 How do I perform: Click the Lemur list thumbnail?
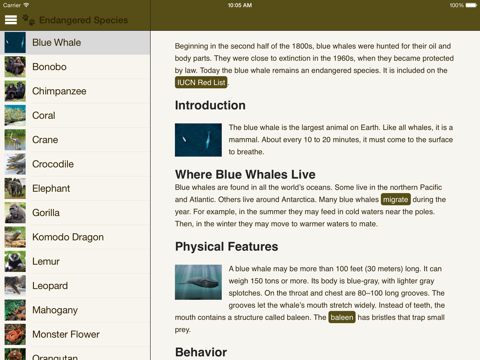[x=15, y=262]
